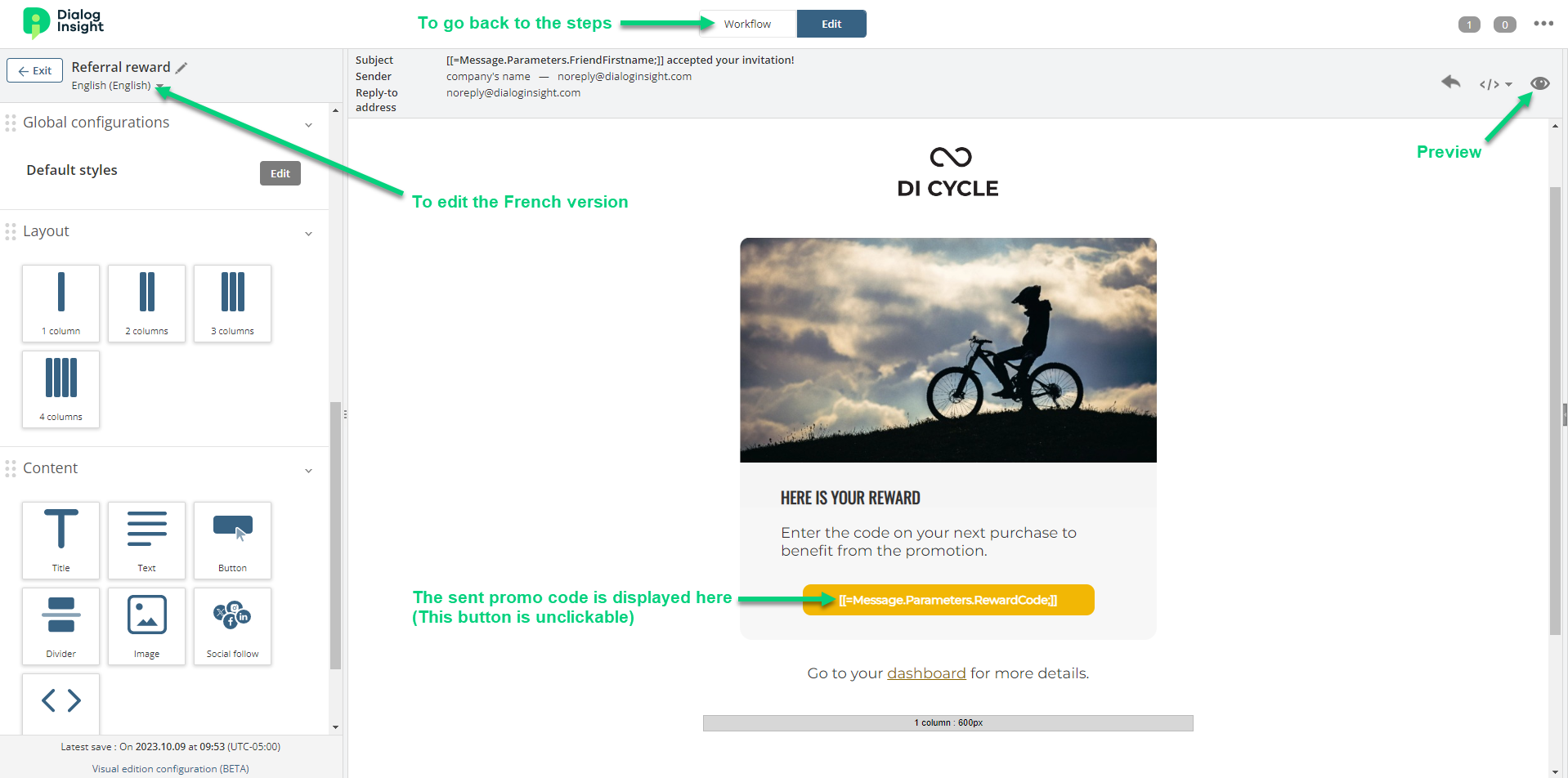1568x778 pixels.
Task: Select the Divider content block
Action: [61, 626]
